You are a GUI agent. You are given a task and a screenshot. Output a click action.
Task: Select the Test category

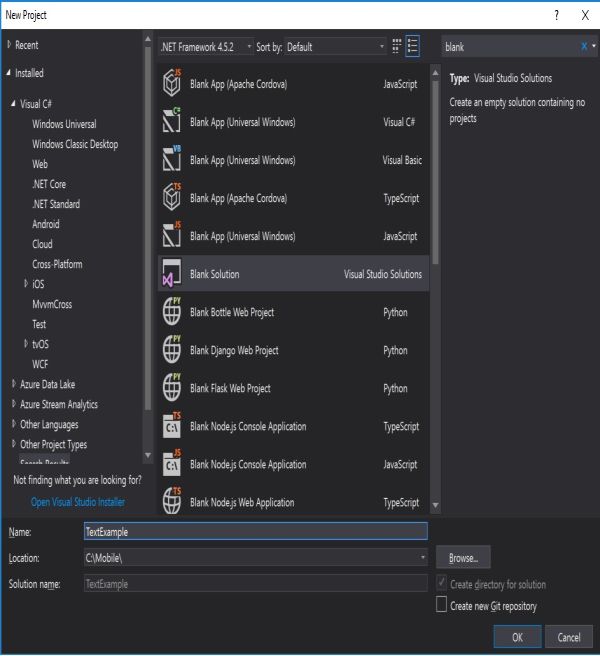39,324
